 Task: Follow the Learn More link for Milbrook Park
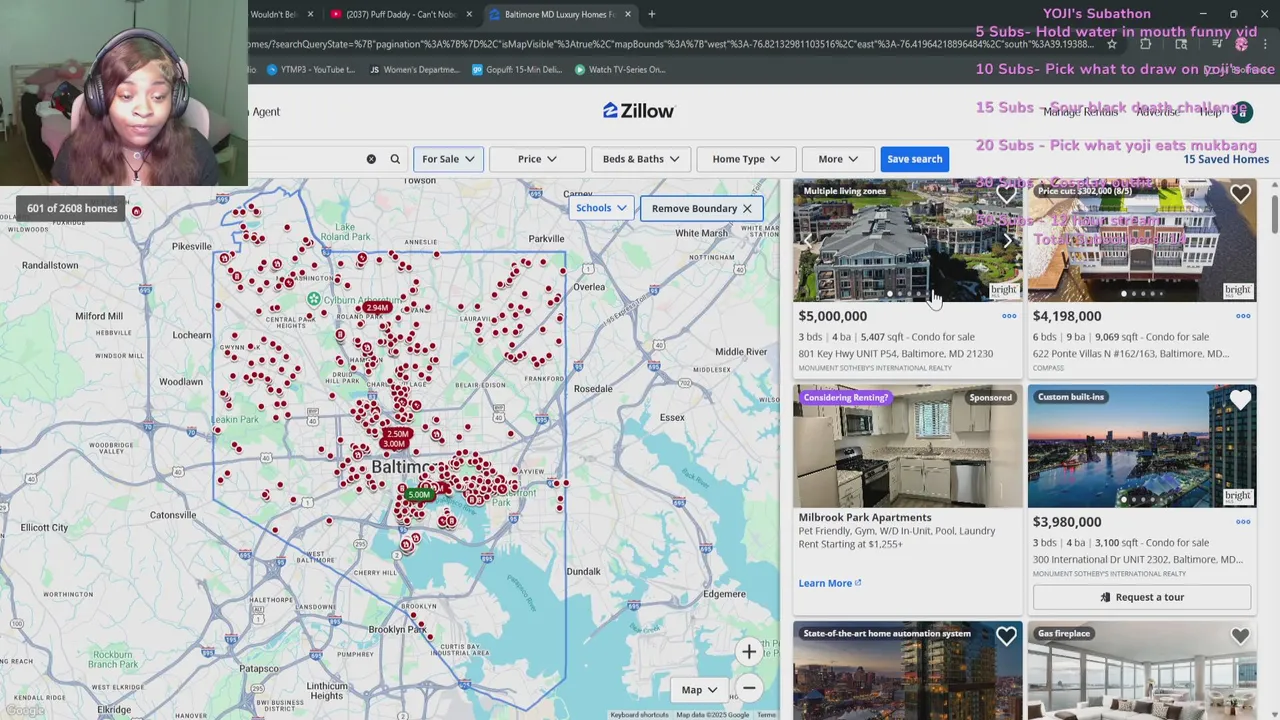pyautogui.click(x=829, y=583)
